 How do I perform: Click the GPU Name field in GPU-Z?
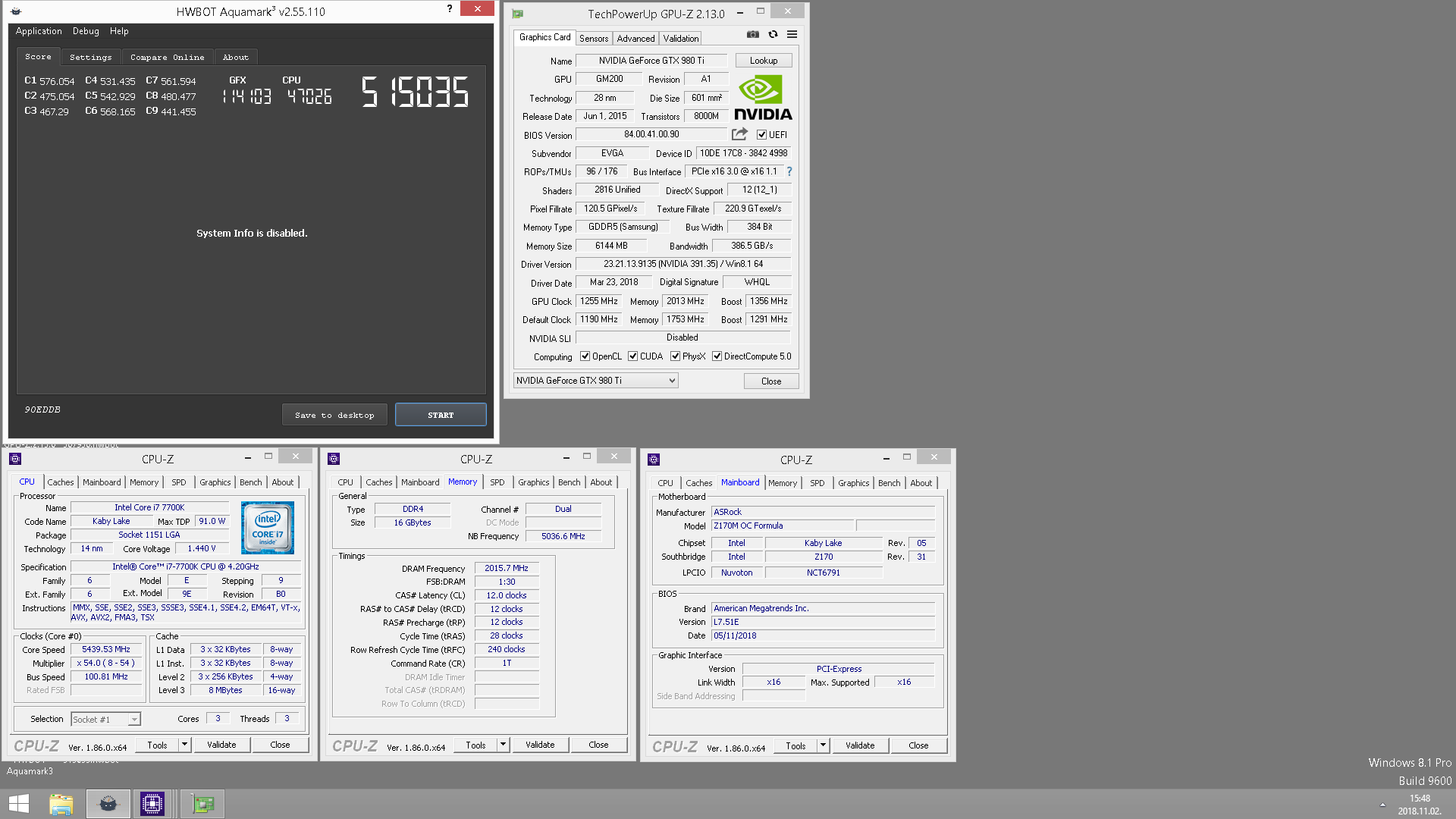tap(651, 61)
